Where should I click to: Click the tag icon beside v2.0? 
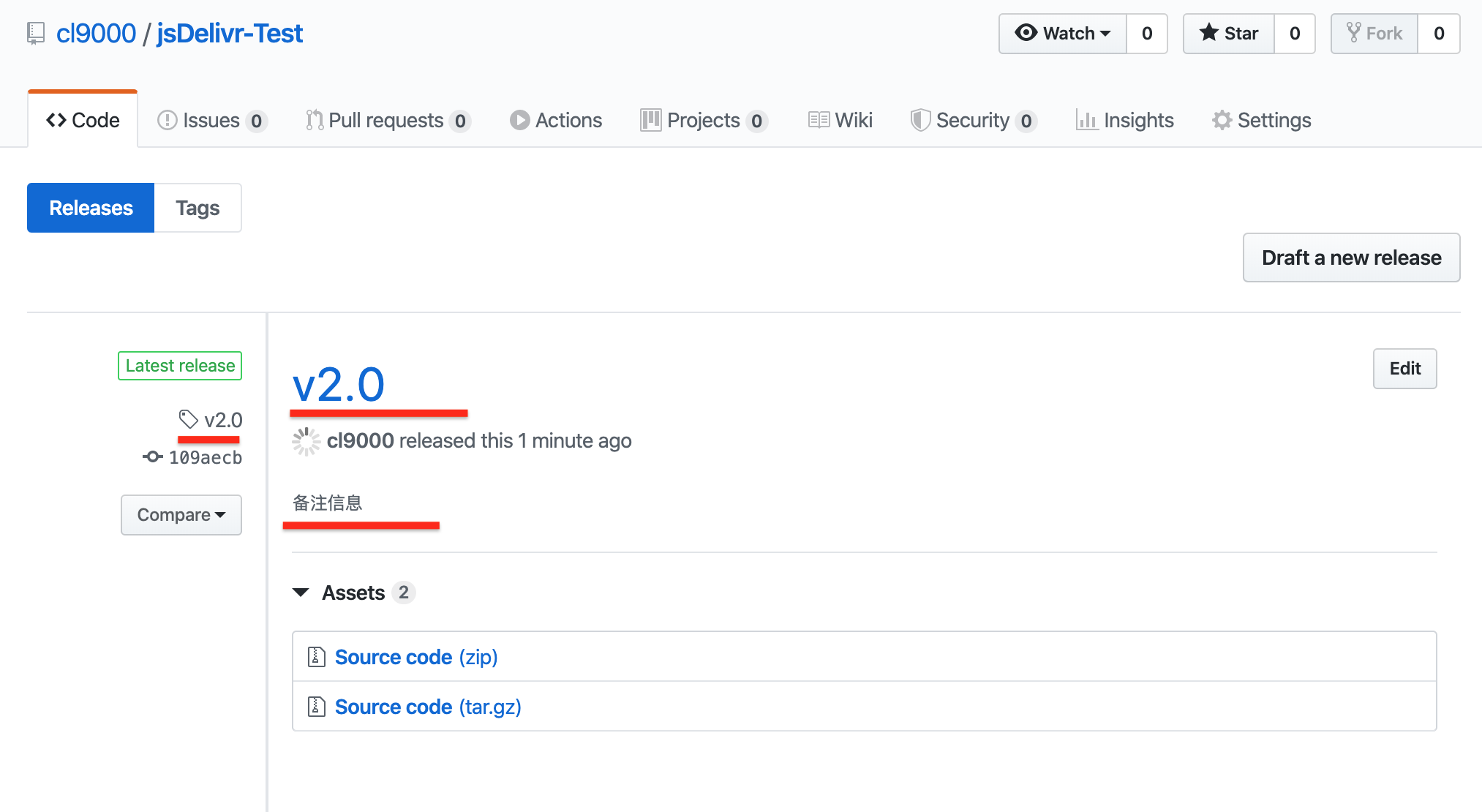pyautogui.click(x=189, y=419)
